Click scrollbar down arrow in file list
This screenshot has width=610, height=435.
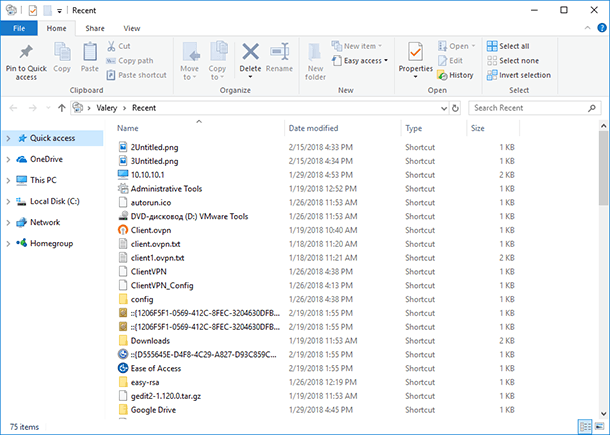603,413
